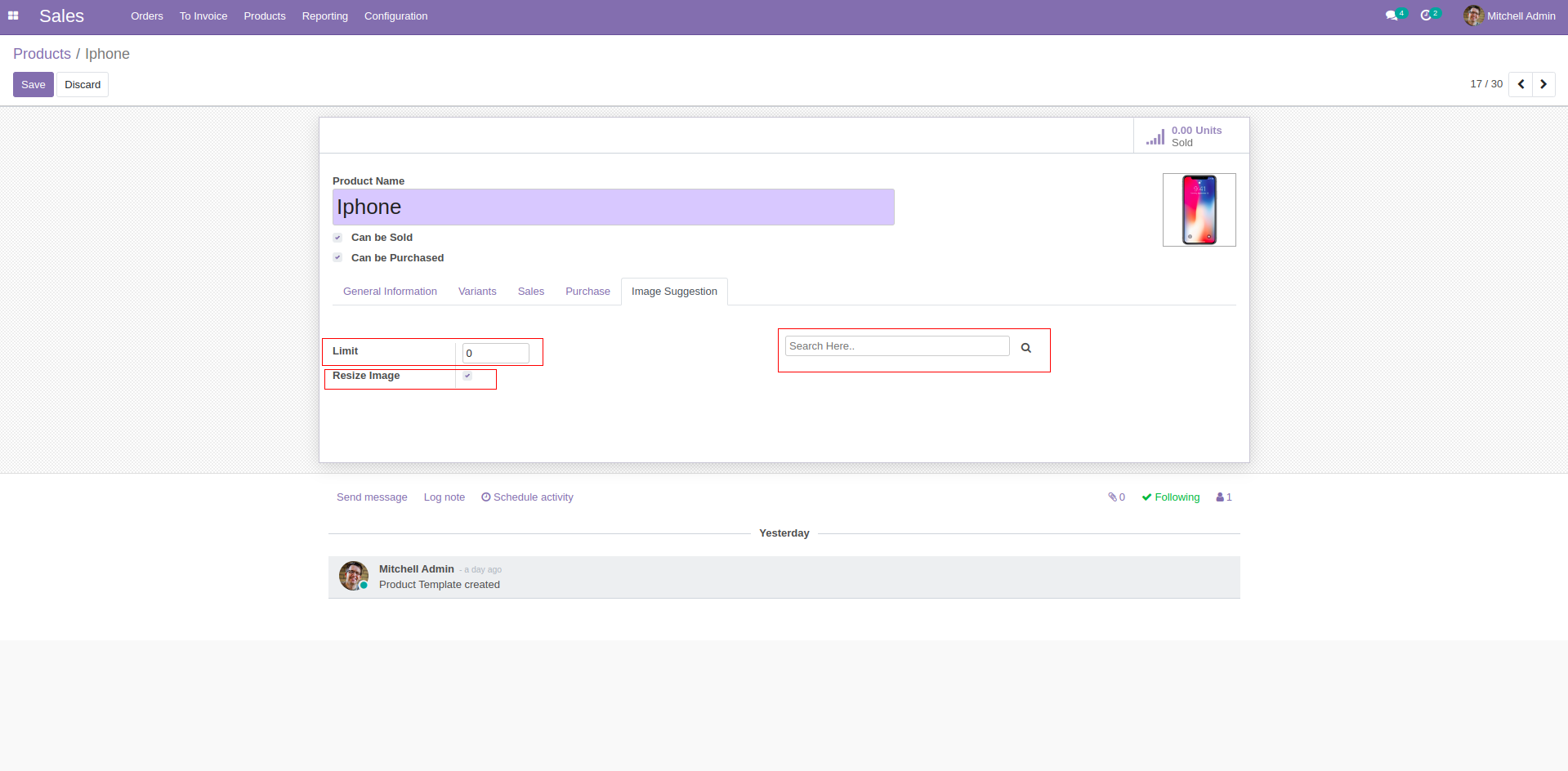Go to next record arrow
The width and height of the screenshot is (1568, 771).
(x=1543, y=84)
